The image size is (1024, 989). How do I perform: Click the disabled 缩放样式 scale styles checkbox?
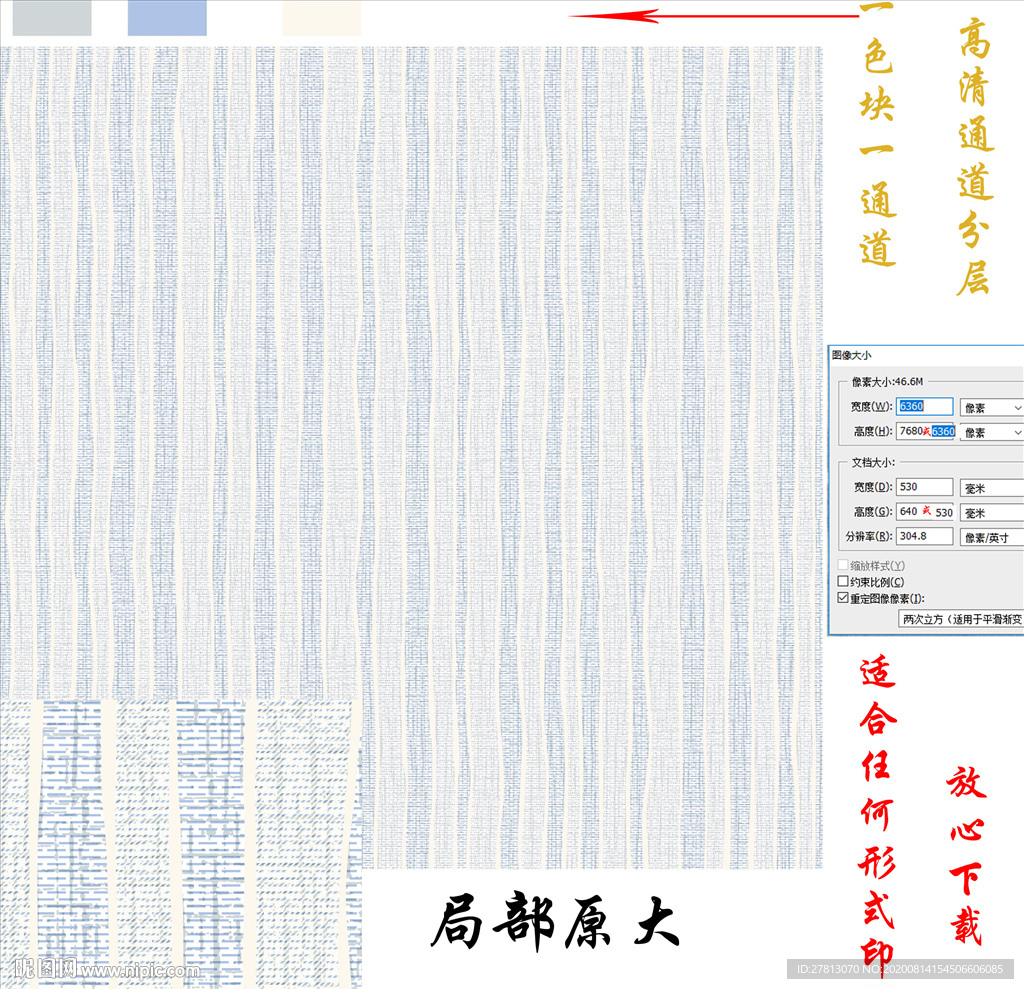(x=841, y=565)
